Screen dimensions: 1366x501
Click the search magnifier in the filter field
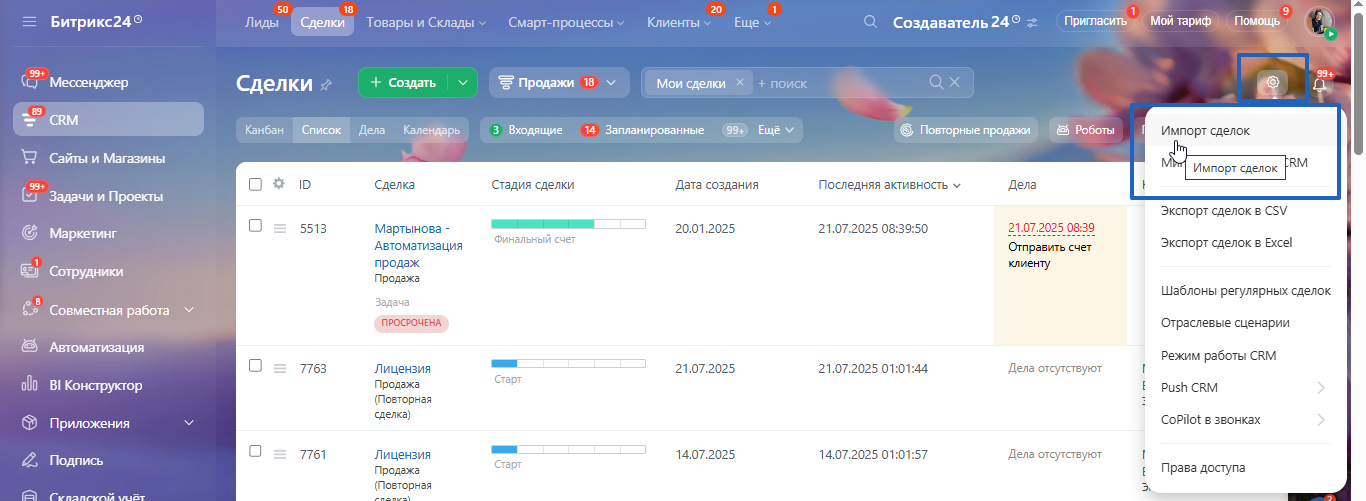click(936, 83)
